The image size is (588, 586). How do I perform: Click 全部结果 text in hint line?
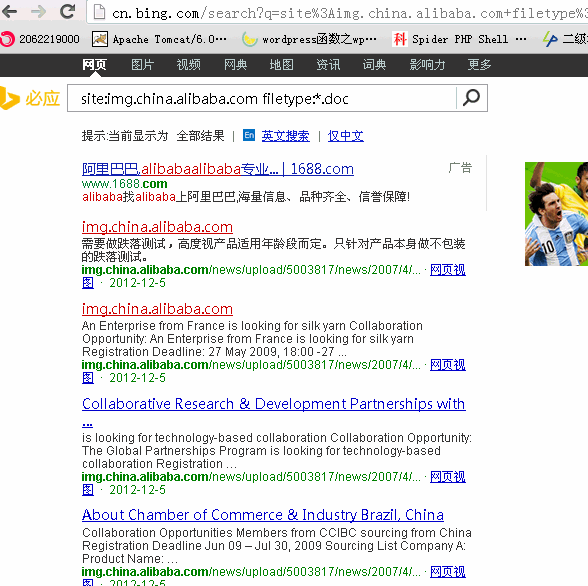200,136
